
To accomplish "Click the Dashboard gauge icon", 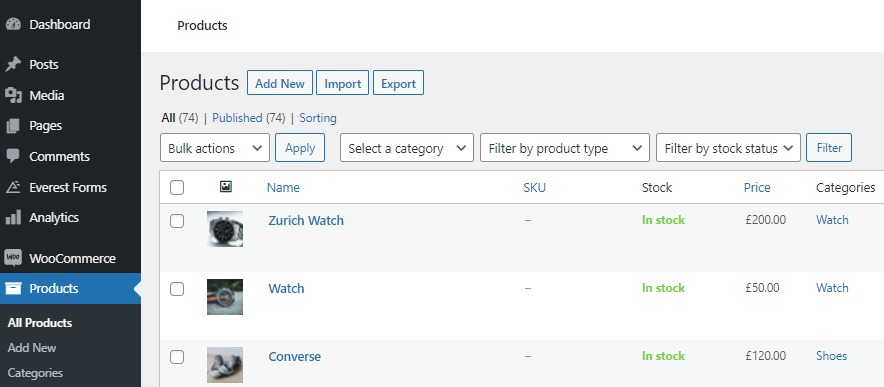I will pyautogui.click(x=13, y=24).
